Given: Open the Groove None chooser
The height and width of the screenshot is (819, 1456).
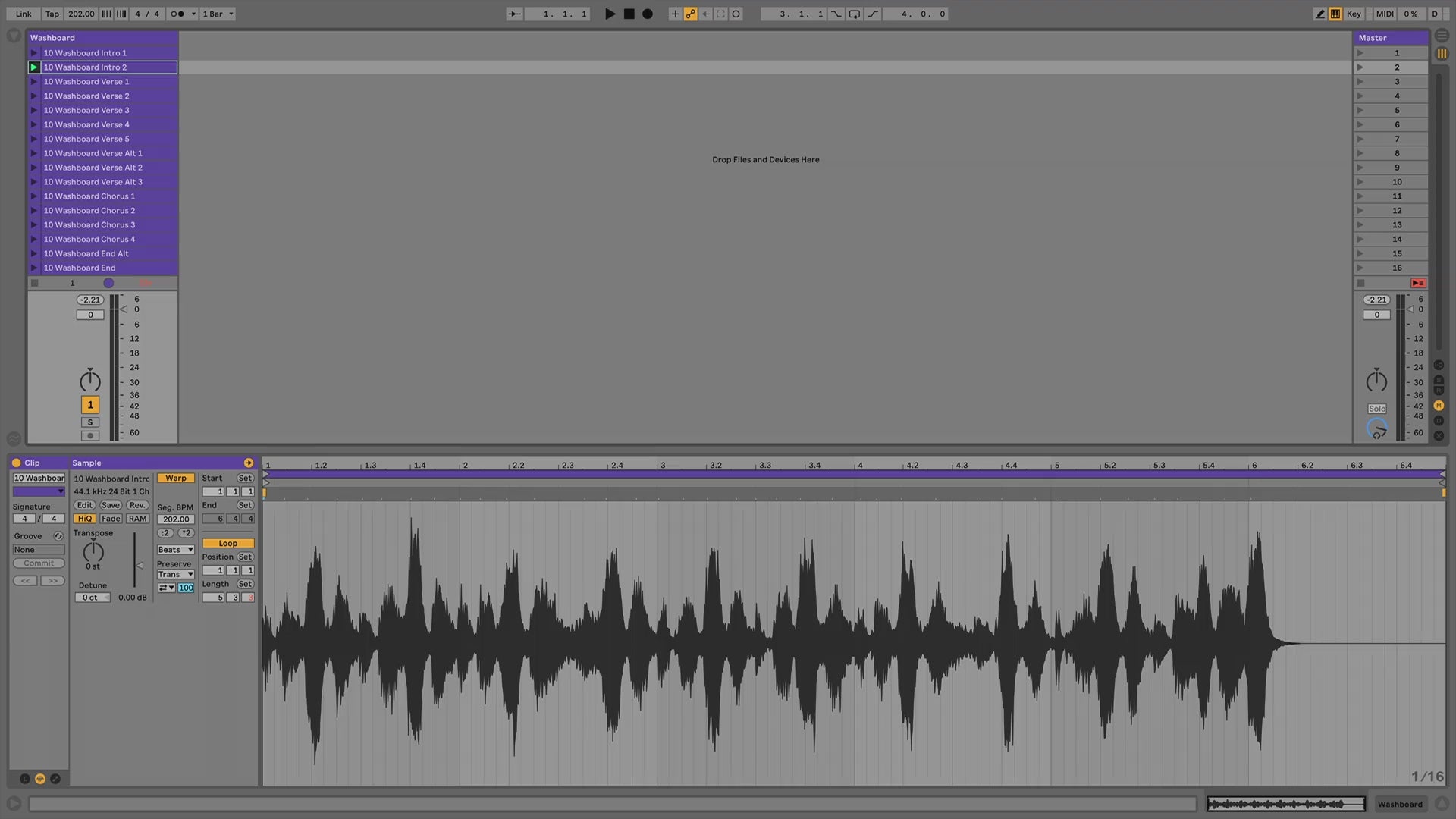Looking at the screenshot, I should 39,550.
